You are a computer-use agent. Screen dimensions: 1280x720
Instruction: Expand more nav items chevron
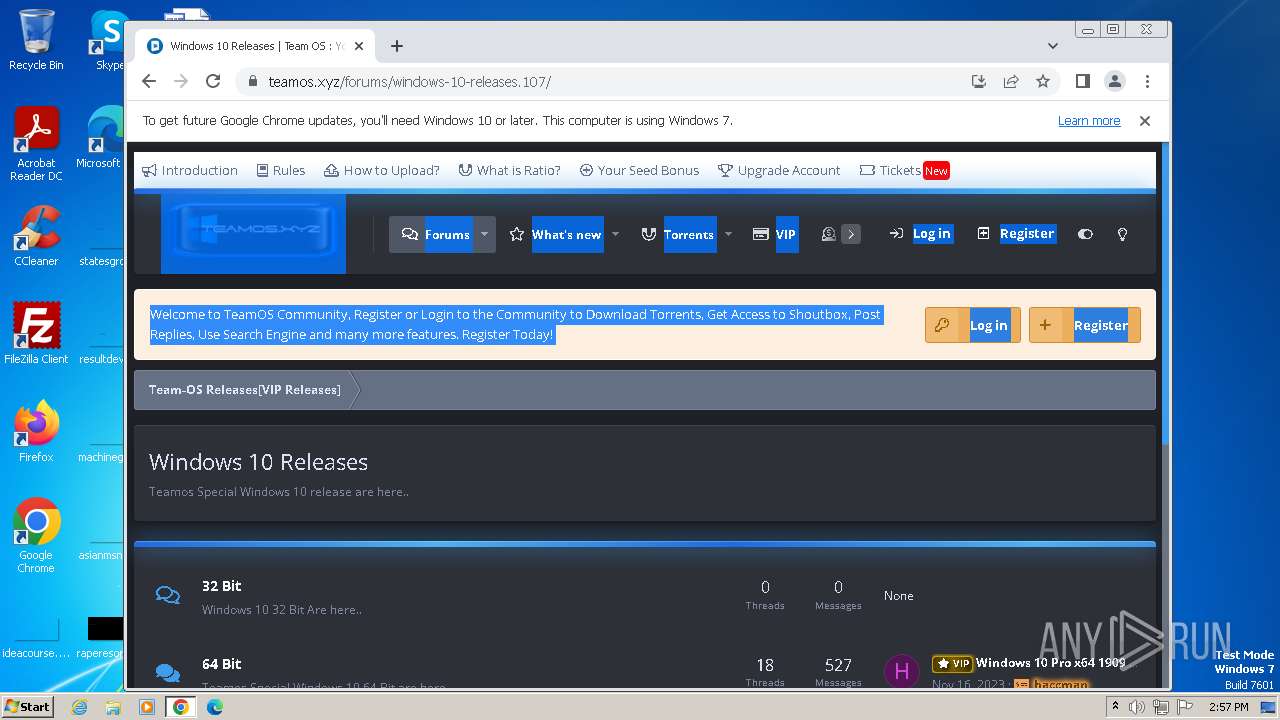(x=851, y=234)
